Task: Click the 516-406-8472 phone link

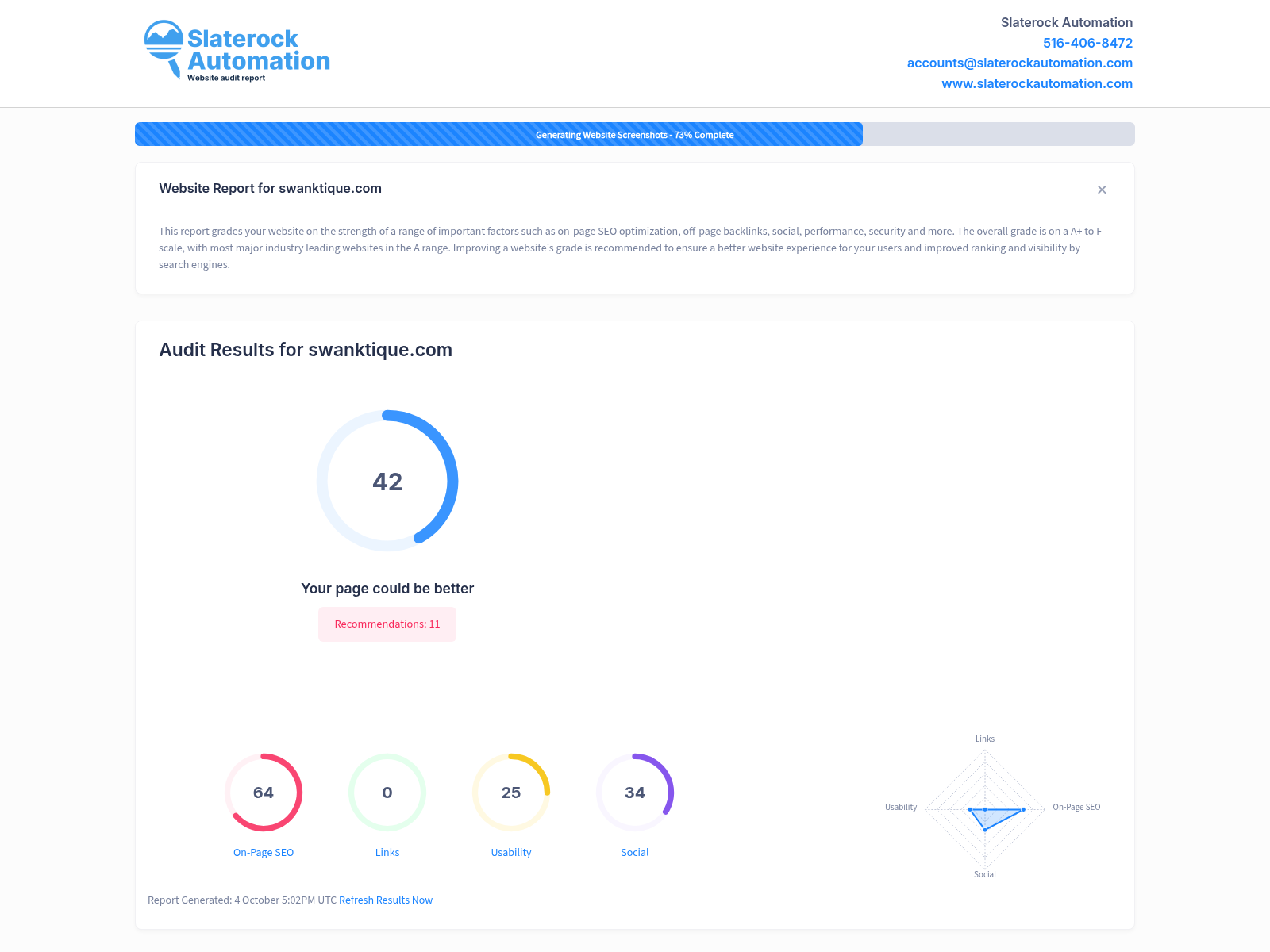Action: 1087,43
